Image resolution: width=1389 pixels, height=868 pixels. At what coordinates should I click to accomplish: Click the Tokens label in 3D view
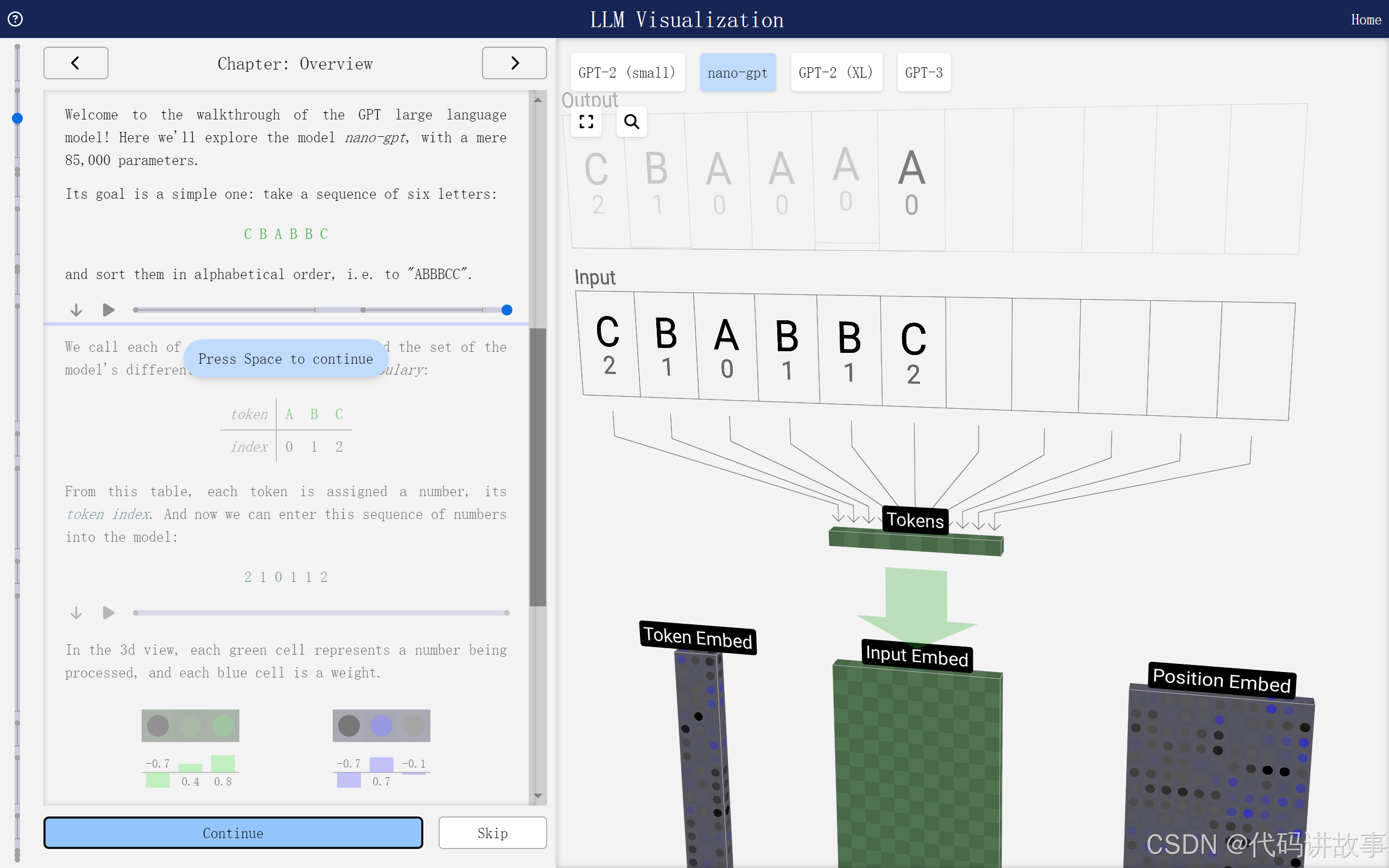click(x=915, y=520)
